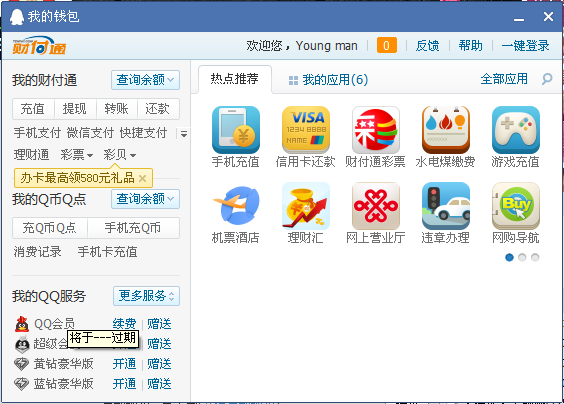Image resolution: width=564 pixels, height=404 pixels.
Task: Expand the 更多服务 selector
Action: click(146, 296)
